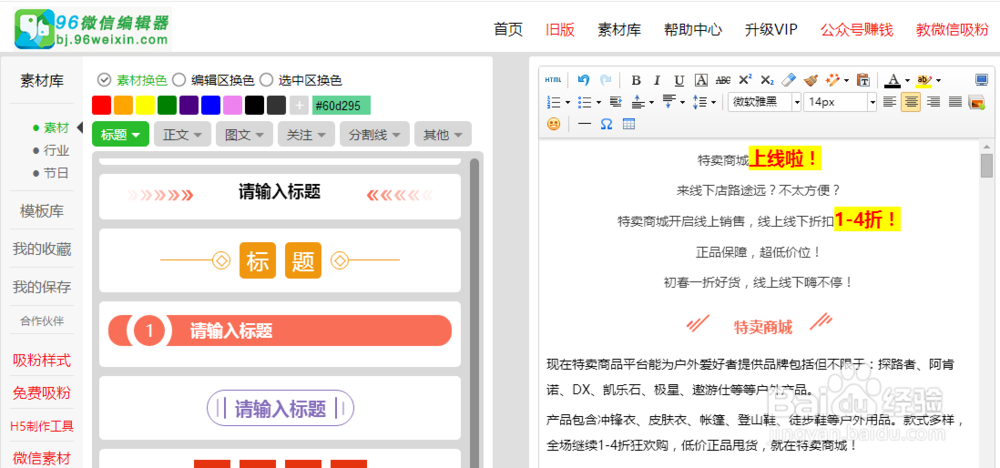Open paragraph spacing after dropdown
This screenshot has width=1000, height=468.
(682, 101)
